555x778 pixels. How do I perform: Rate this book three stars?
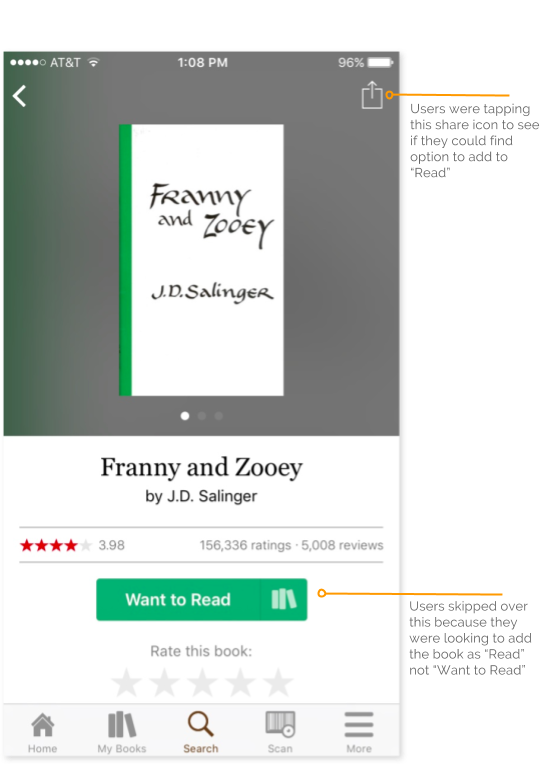coord(202,683)
